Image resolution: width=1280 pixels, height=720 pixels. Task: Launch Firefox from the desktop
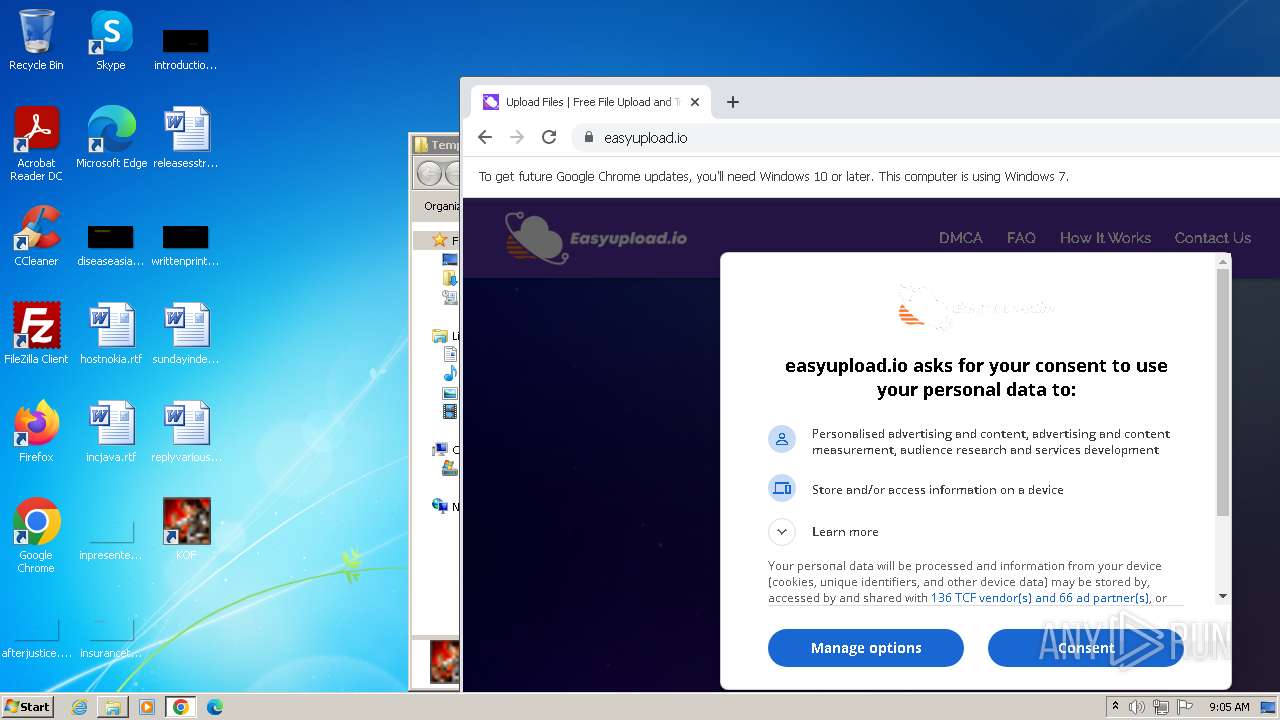click(x=36, y=431)
